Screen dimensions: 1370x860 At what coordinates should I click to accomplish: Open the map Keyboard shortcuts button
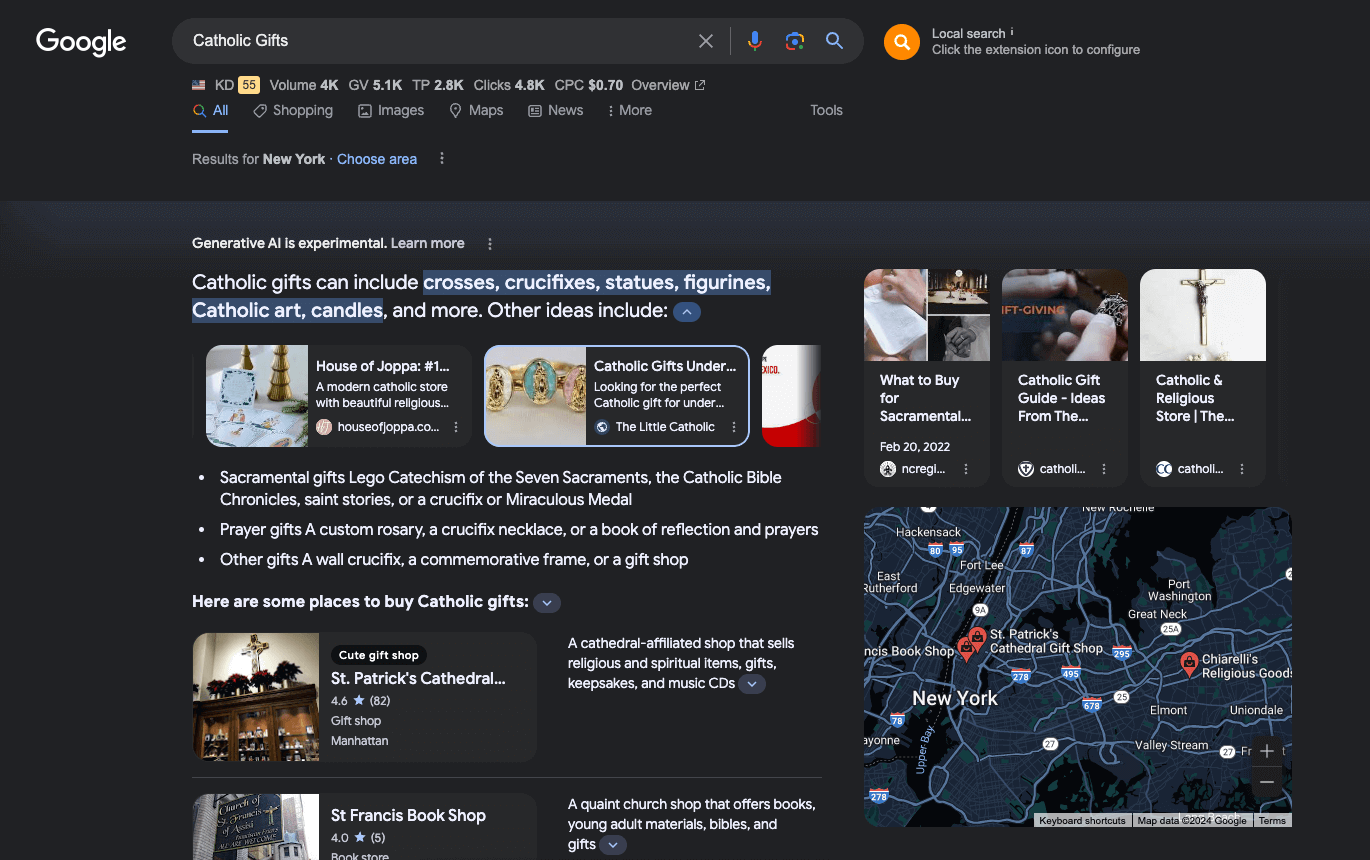(1082, 820)
